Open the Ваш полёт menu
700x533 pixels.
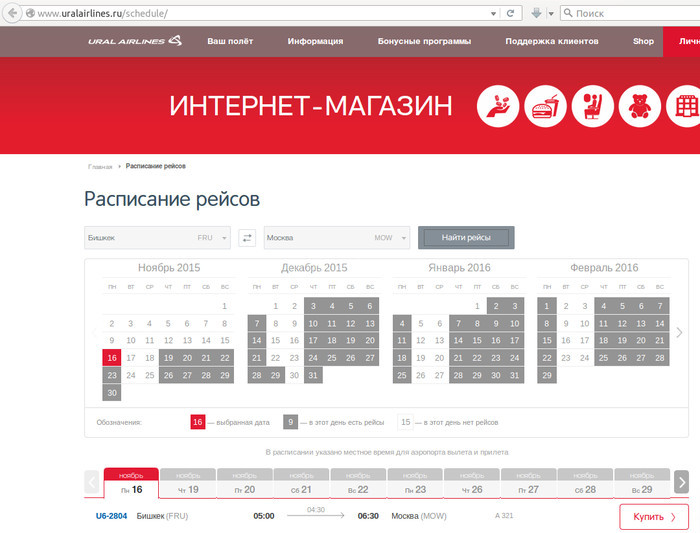click(x=229, y=41)
